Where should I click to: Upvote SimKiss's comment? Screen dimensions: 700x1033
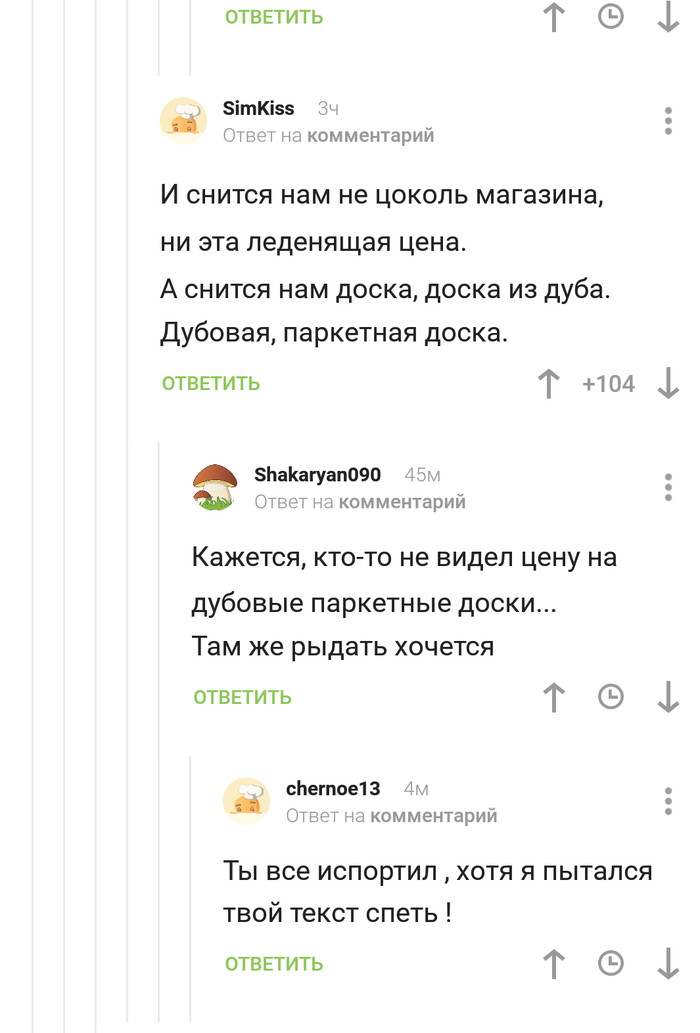pyautogui.click(x=548, y=384)
